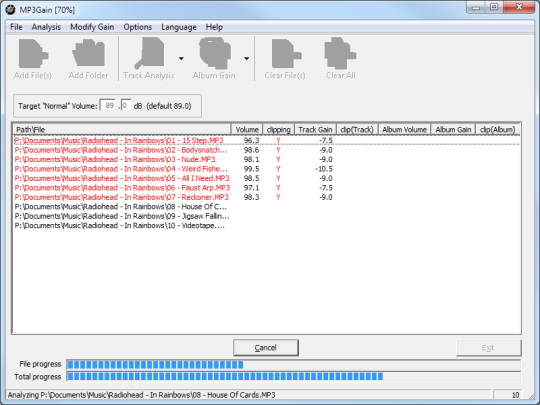The height and width of the screenshot is (405, 540).
Task: Click the Track Analysis toolbar icon
Action: click(149, 53)
